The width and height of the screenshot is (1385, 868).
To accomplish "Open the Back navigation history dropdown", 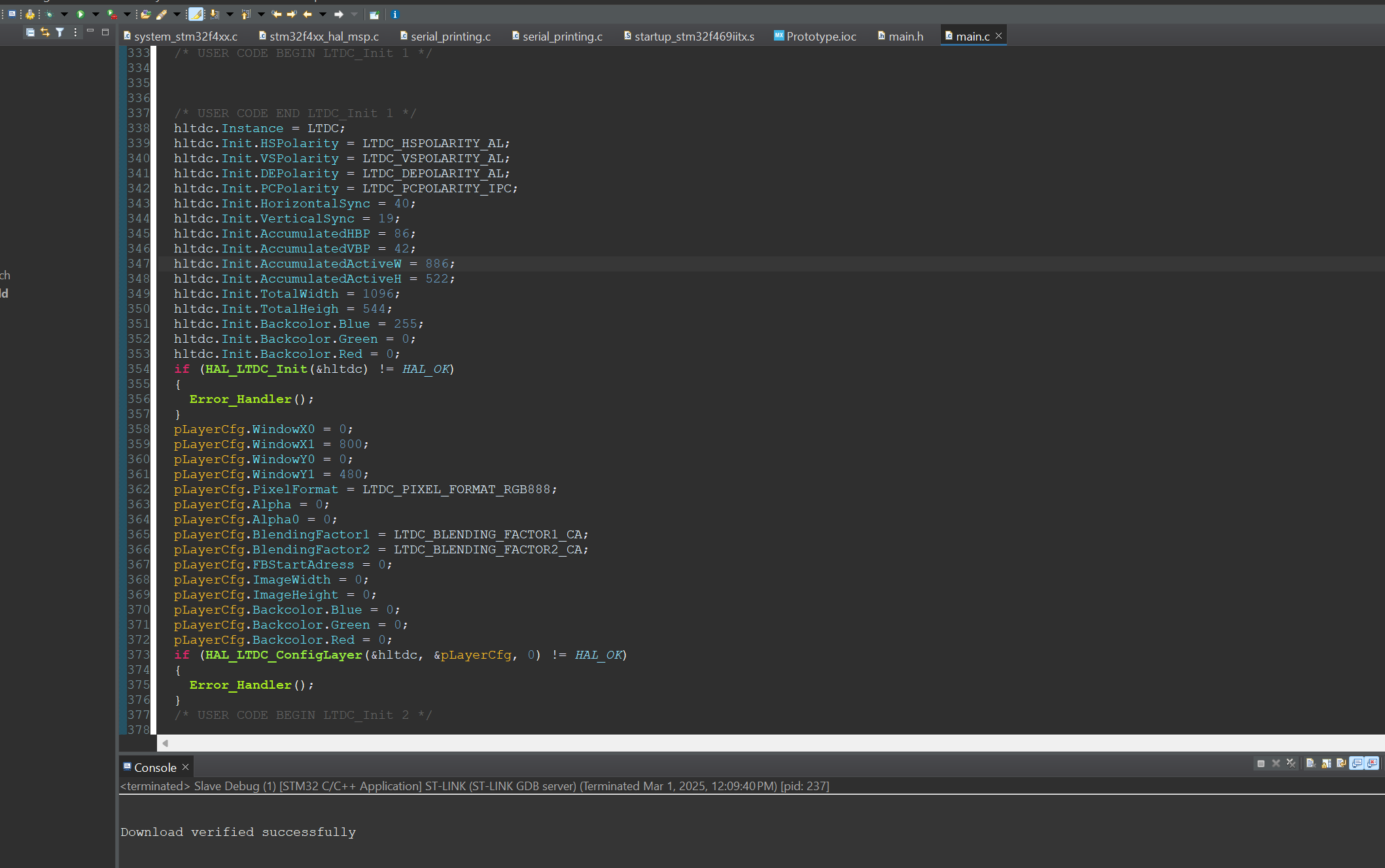I will (323, 14).
